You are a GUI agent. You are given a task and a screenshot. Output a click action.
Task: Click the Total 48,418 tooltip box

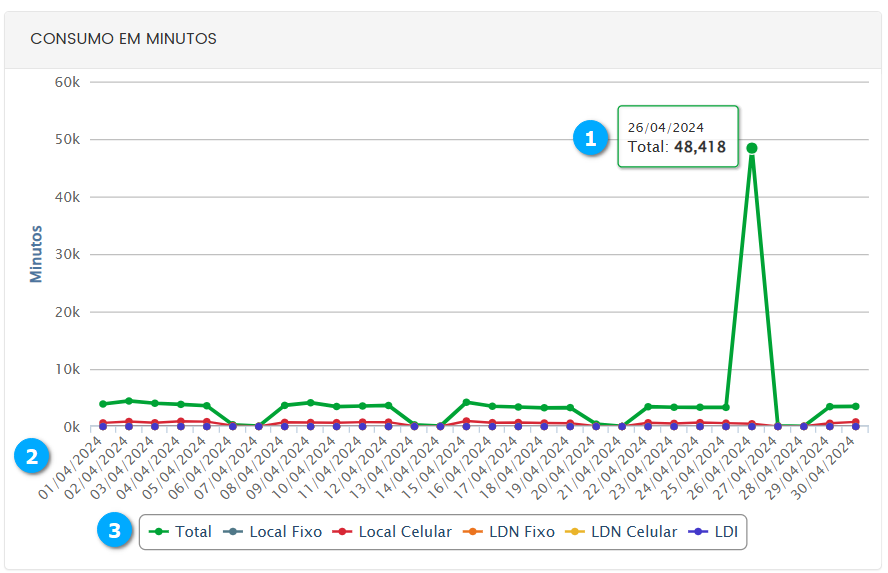677,137
